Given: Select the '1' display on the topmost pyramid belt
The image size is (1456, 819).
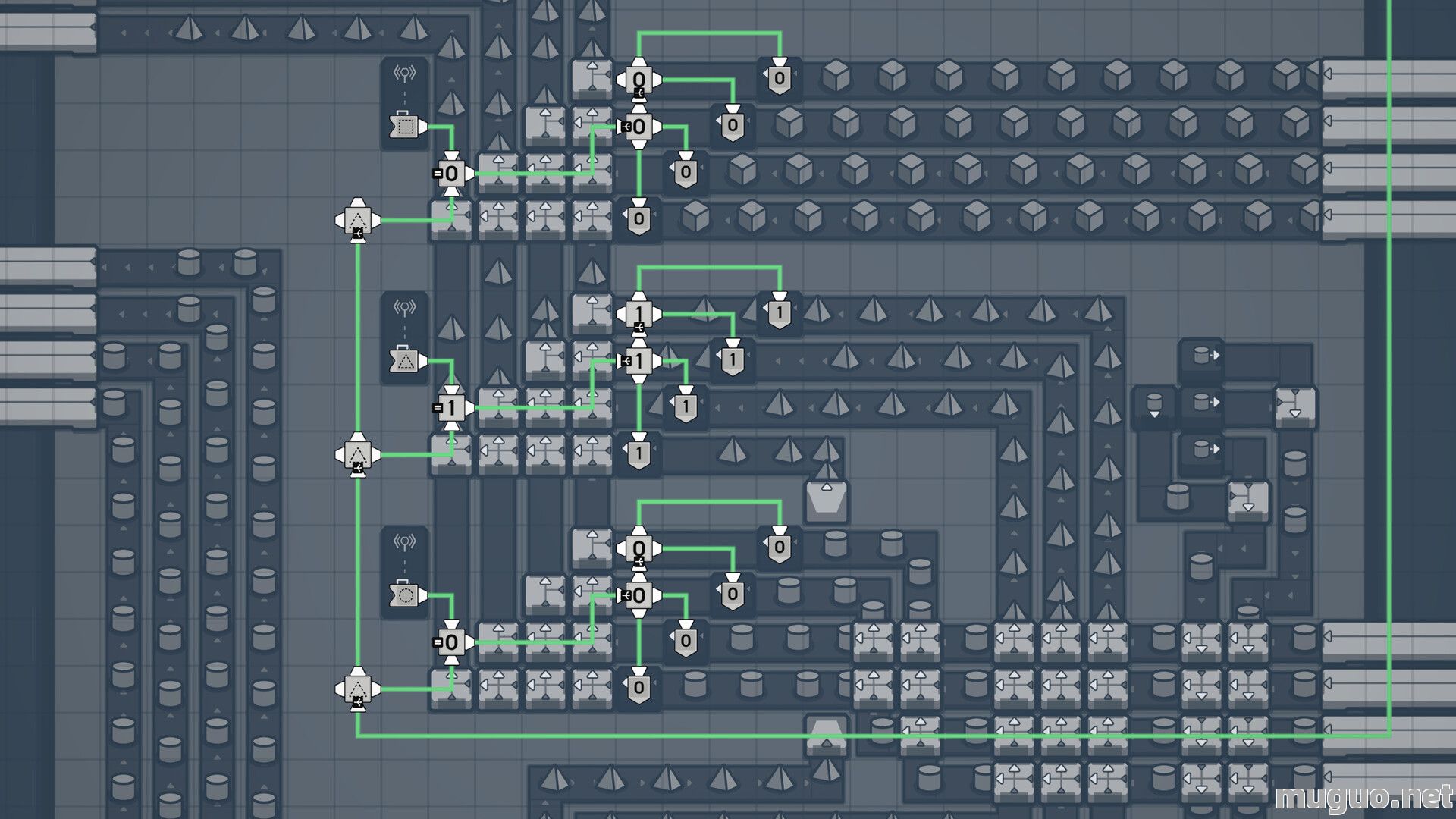Looking at the screenshot, I should click(780, 312).
